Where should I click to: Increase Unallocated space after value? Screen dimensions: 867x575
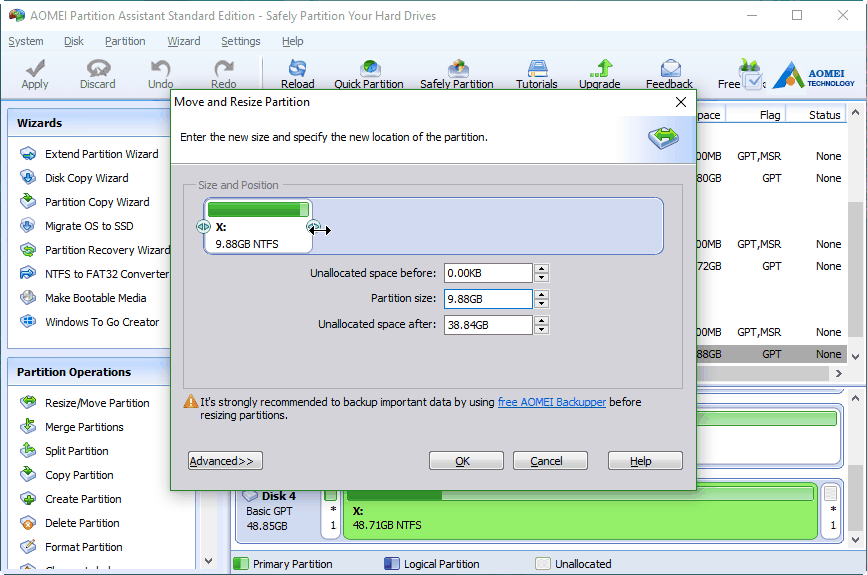[x=542, y=321]
